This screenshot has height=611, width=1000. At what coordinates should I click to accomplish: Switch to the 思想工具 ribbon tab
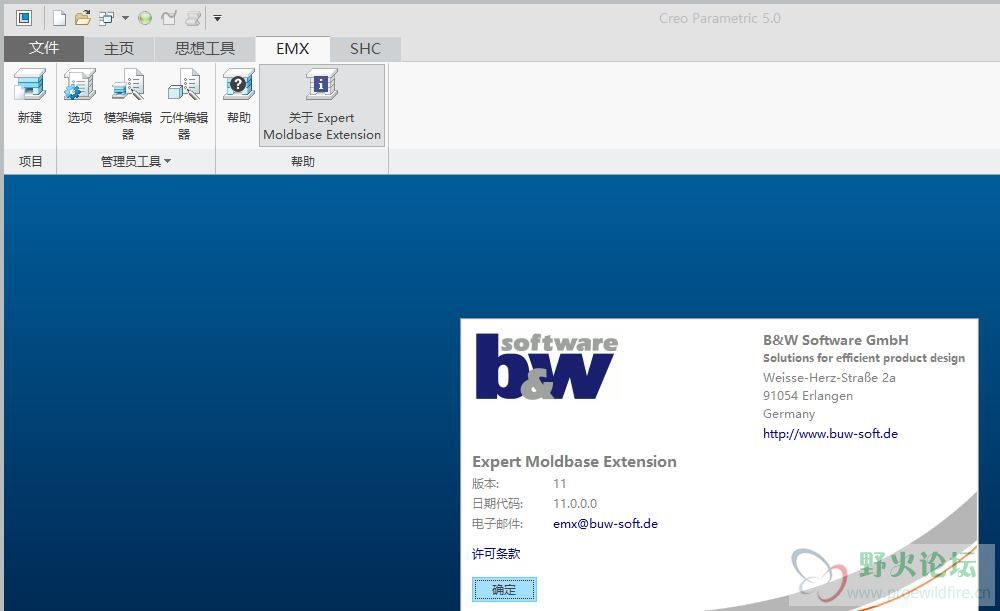coord(205,48)
